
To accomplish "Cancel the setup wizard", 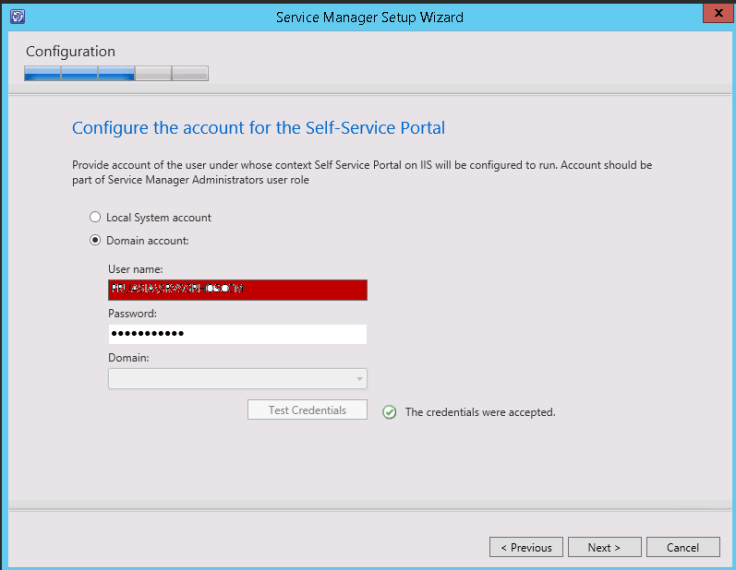I will [683, 547].
